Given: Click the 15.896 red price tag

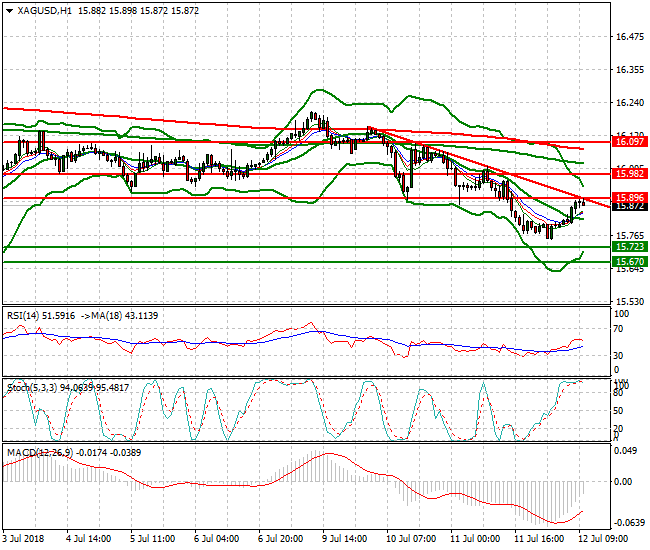Looking at the screenshot, I should [627, 198].
